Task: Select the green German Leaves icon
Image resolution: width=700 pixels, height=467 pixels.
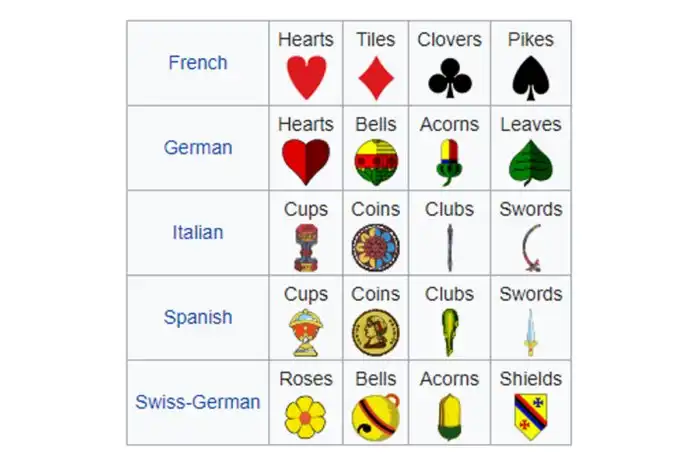Action: point(530,162)
